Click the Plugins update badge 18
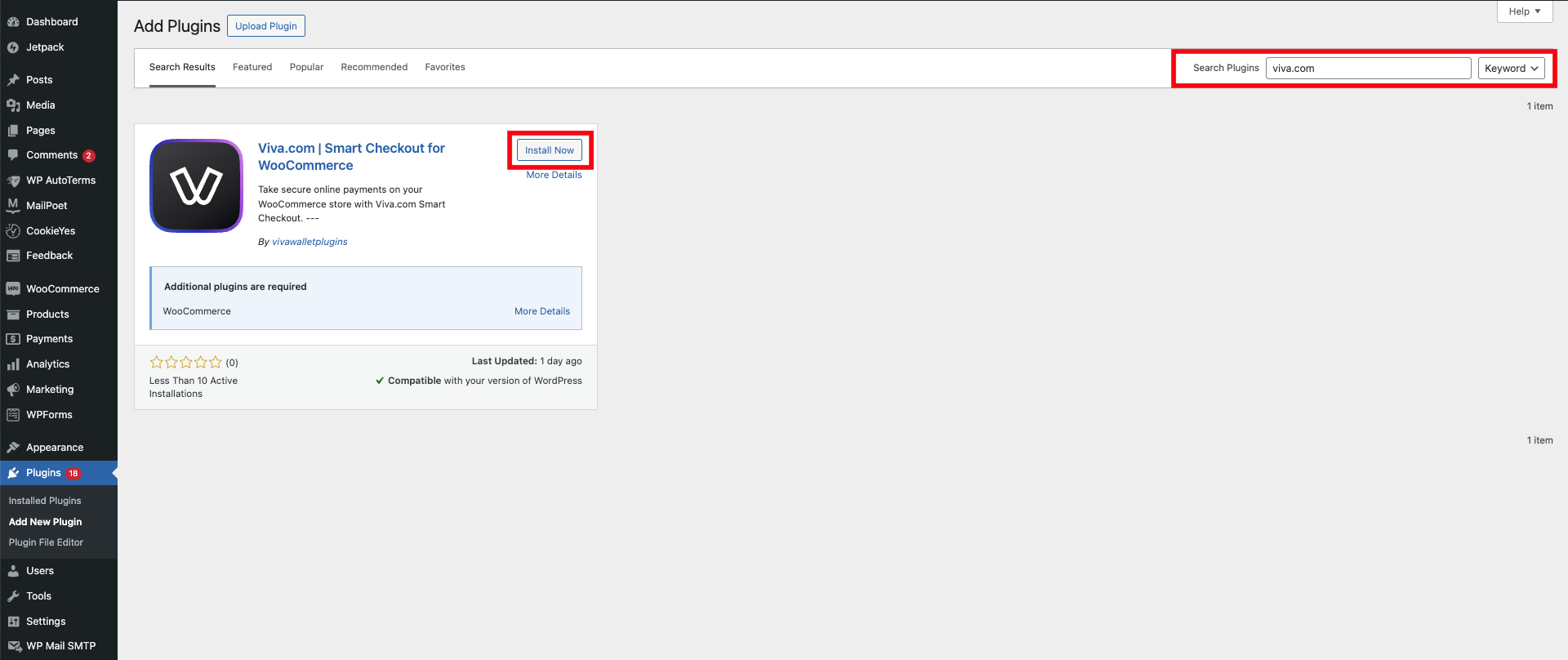Viewport: 1568px width, 660px height. point(73,473)
